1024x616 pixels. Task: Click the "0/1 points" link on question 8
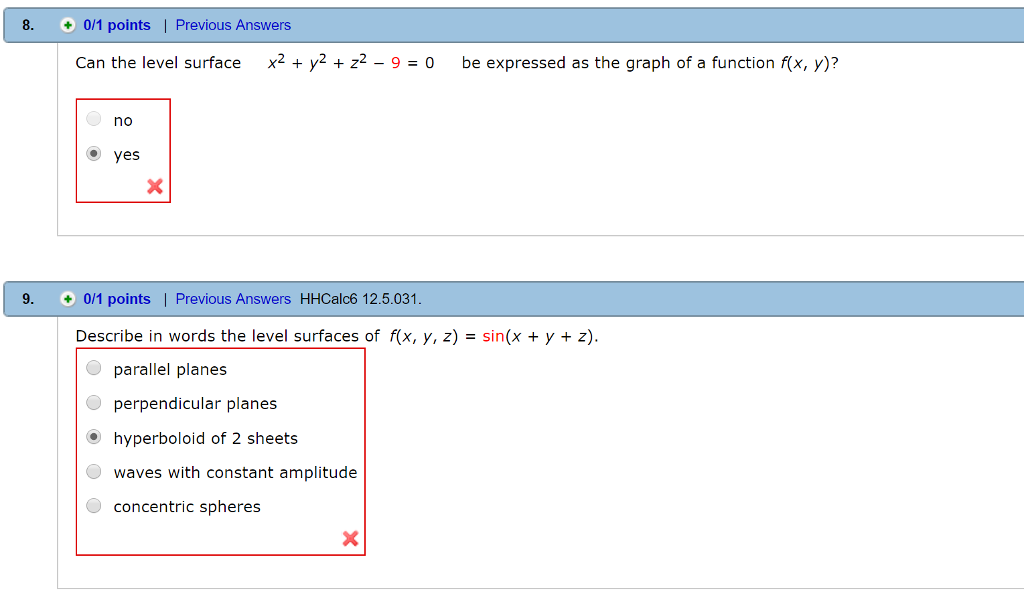tap(116, 24)
